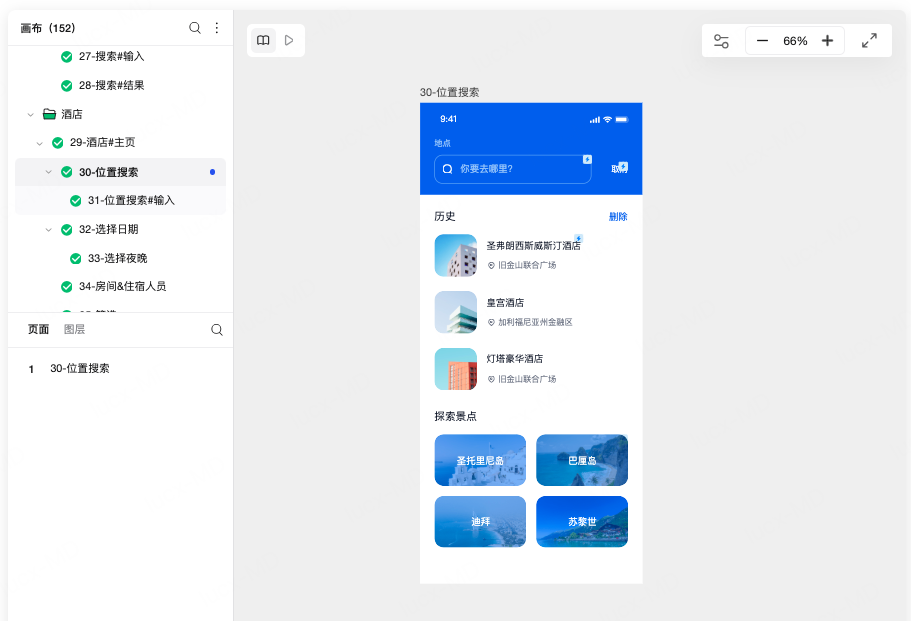Switch to 图层 tab

74,329
